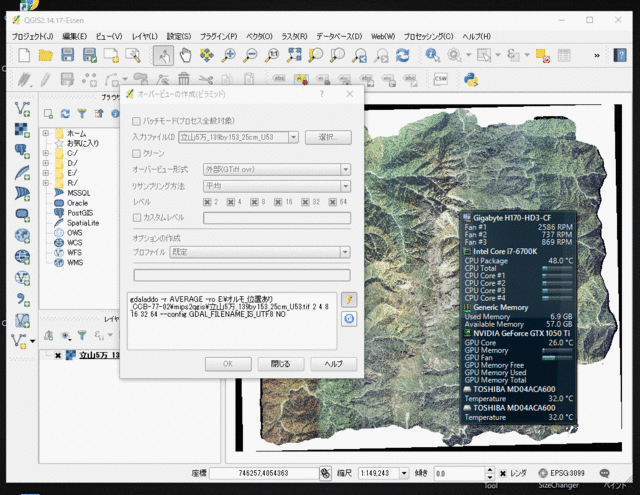Image resolution: width=640 pixels, height=495 pixels.
Task: Open the messages log speech bubble icon
Action: (x=604, y=473)
